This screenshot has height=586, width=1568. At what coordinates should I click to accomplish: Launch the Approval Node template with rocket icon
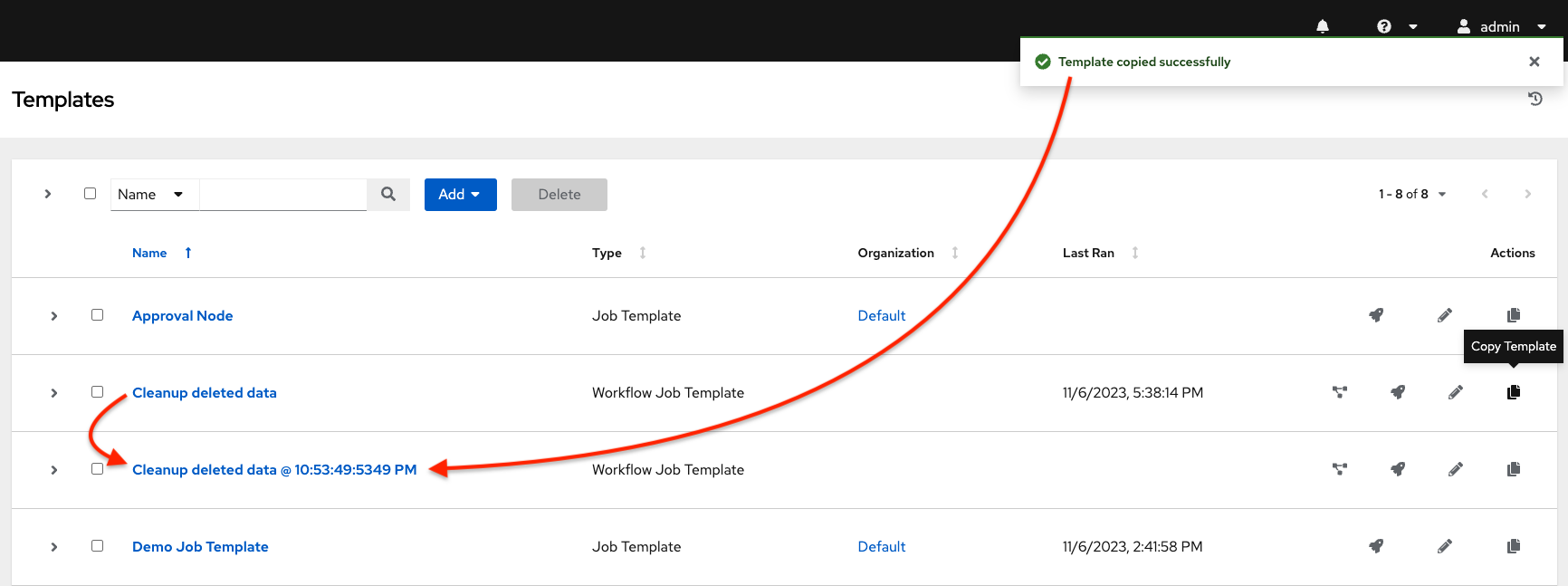click(x=1376, y=315)
